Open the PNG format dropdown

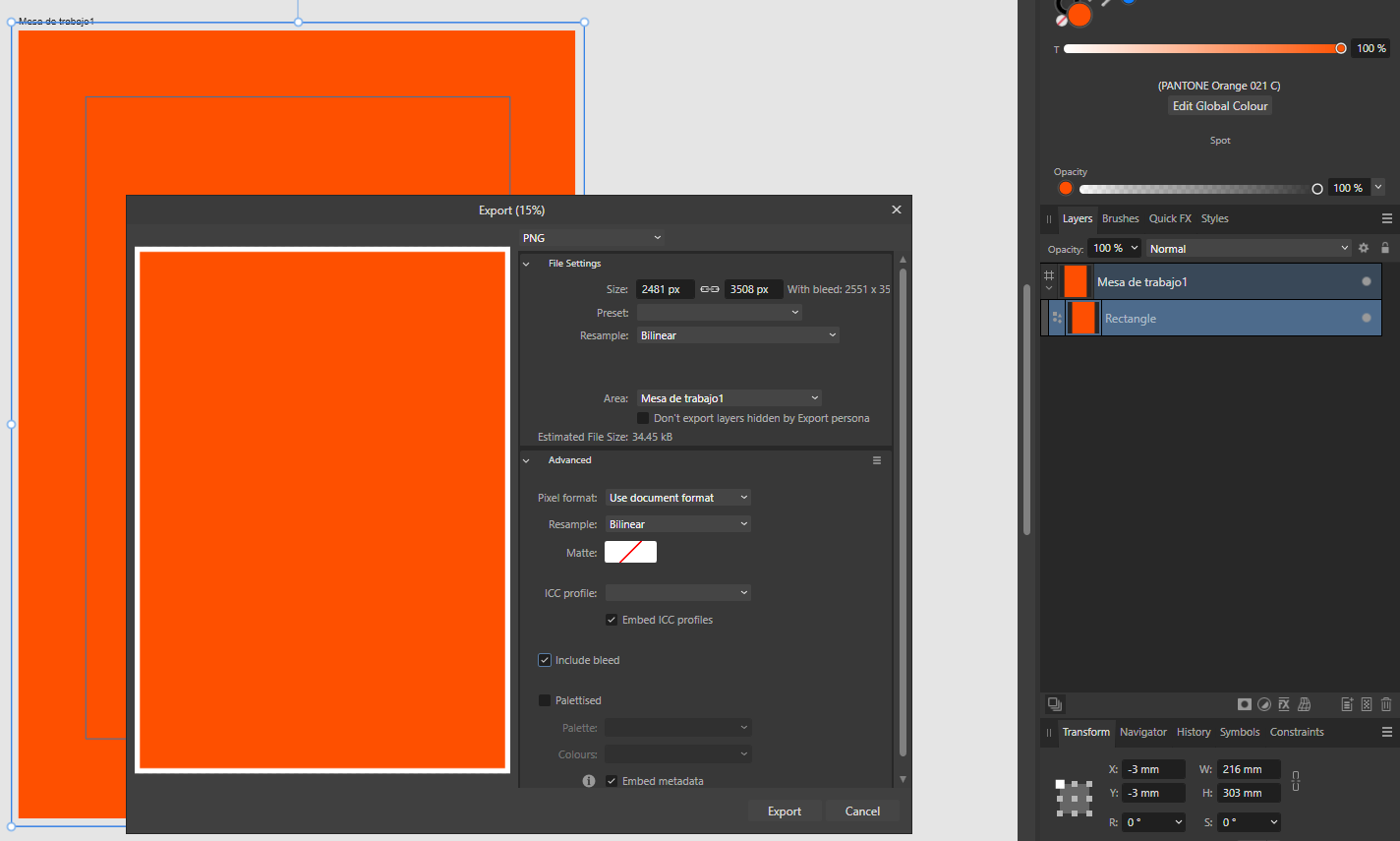tap(593, 238)
